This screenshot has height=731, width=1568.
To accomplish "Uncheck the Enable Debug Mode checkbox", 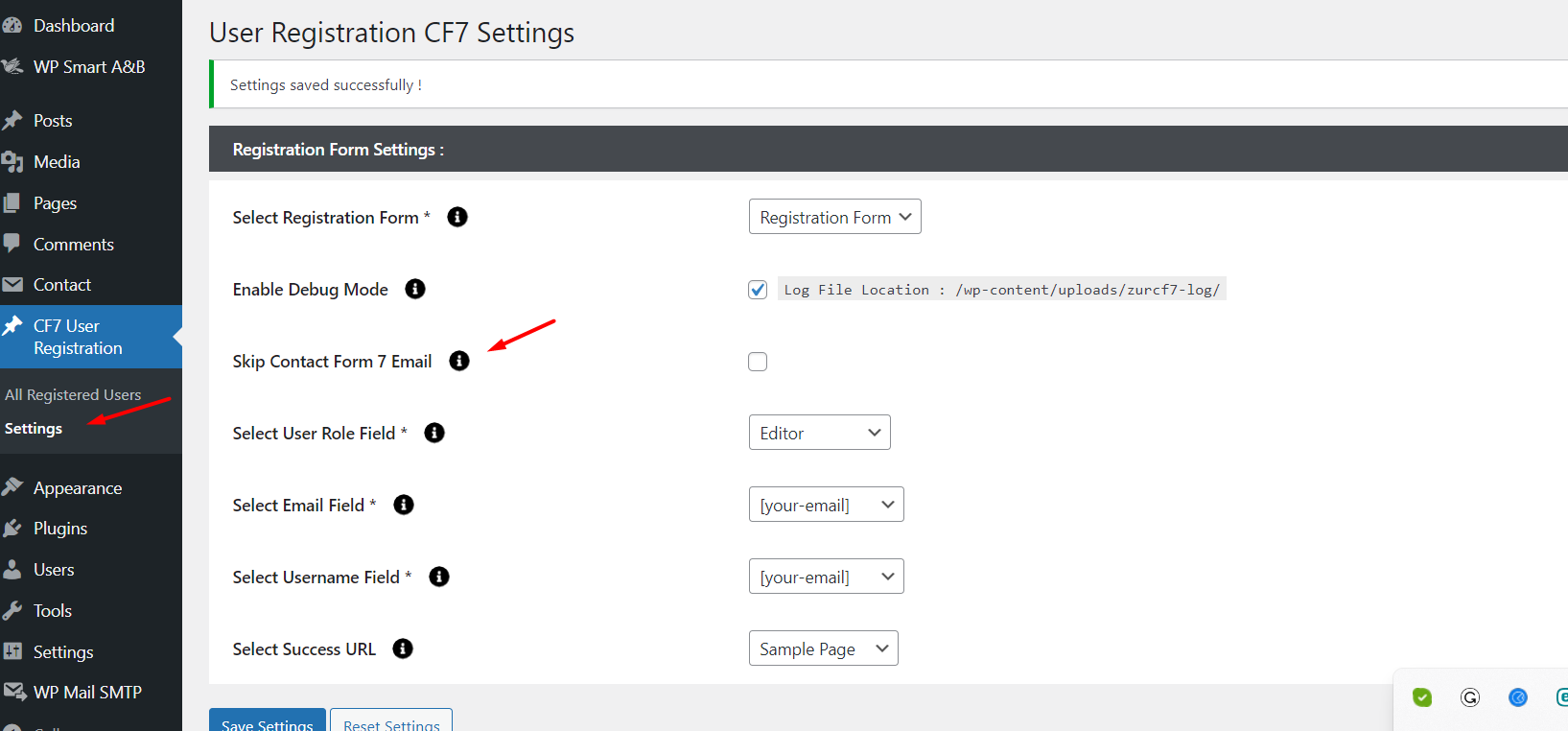I will [758, 290].
